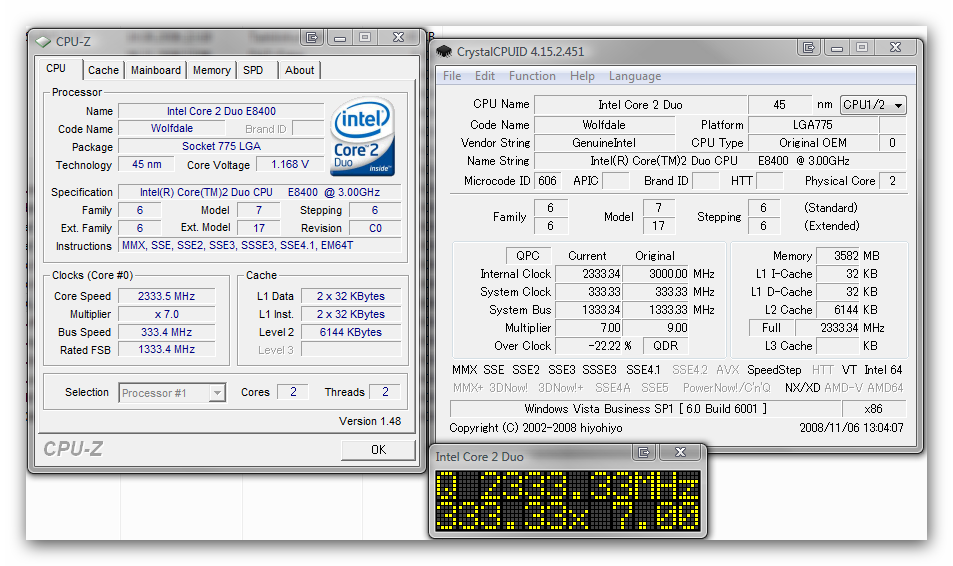Click the Core Speed value '2333.5 MHz'

[x=167, y=296]
